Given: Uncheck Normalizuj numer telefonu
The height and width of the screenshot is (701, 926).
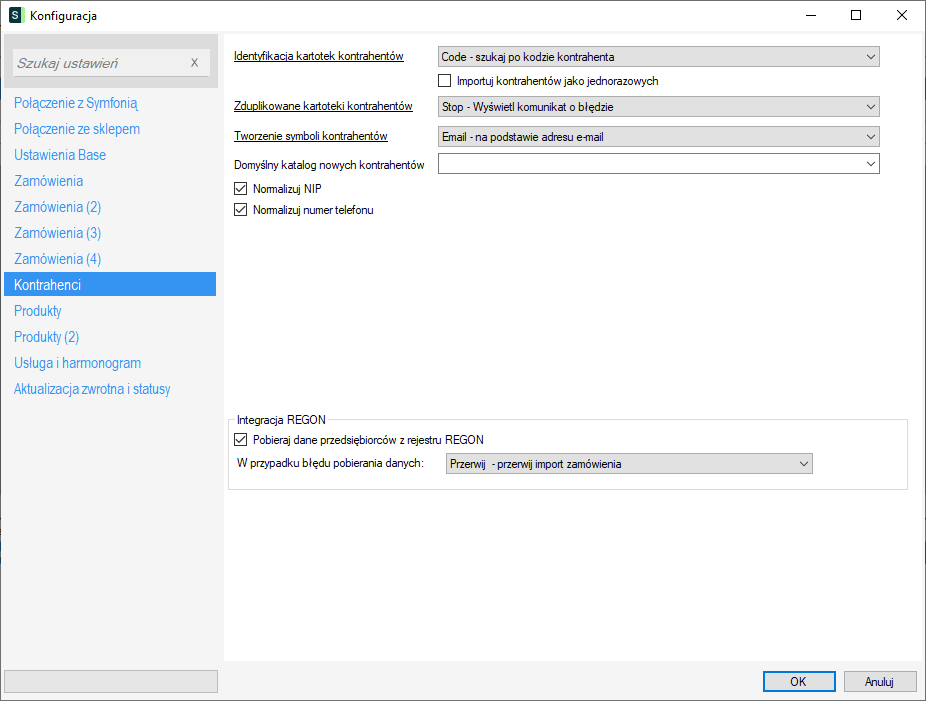Looking at the screenshot, I should point(240,210).
